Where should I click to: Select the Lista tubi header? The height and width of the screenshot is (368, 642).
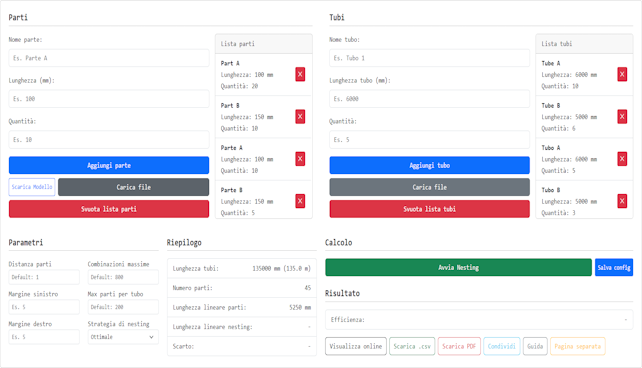coord(584,44)
